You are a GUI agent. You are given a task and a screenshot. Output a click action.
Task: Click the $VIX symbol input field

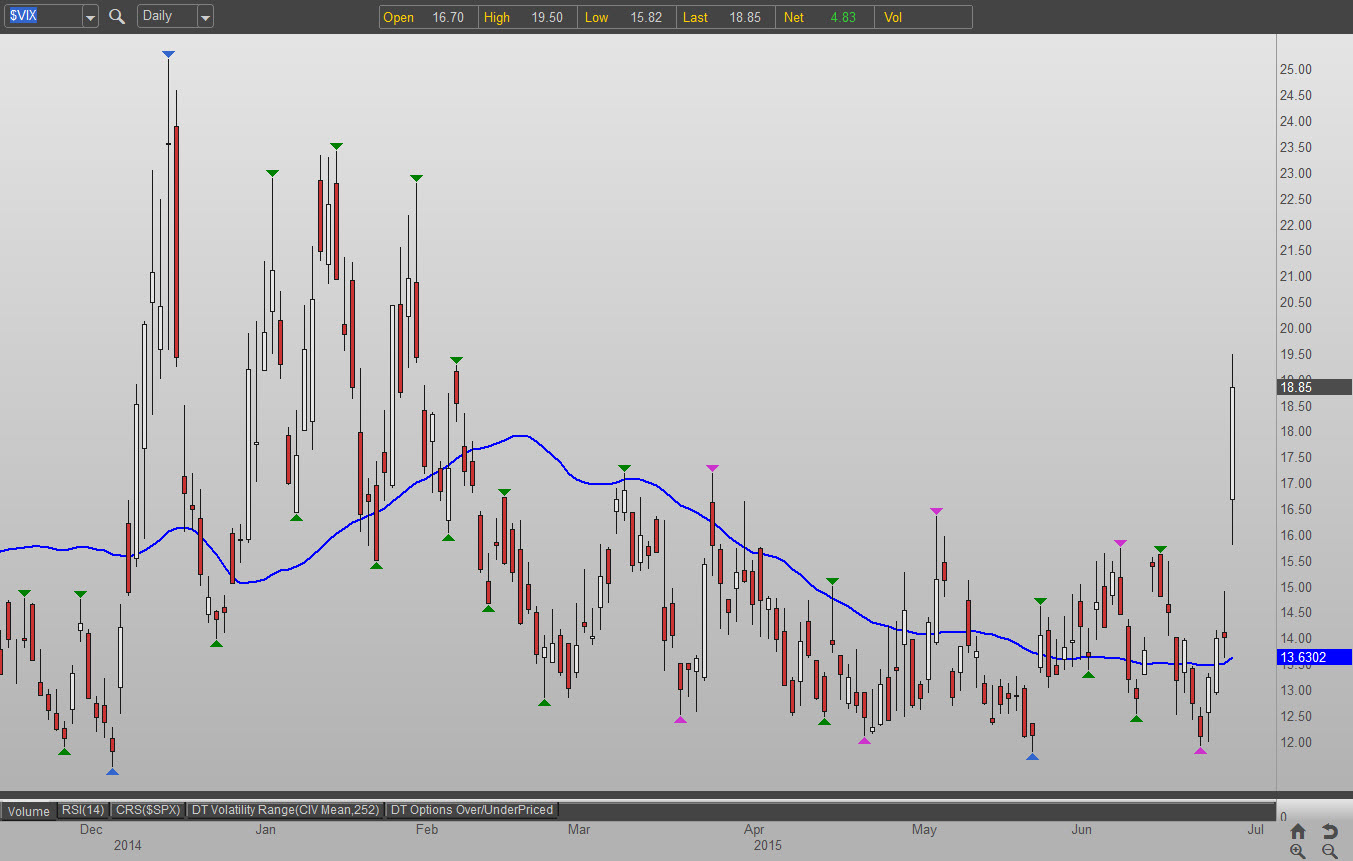tap(40, 16)
